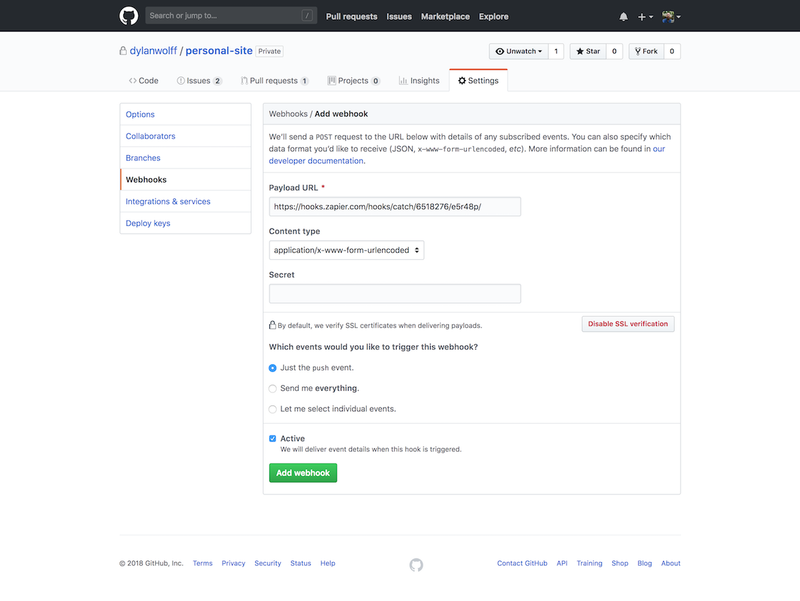The height and width of the screenshot is (601, 800).
Task: Click the star icon next to Star
Action: tap(580, 51)
